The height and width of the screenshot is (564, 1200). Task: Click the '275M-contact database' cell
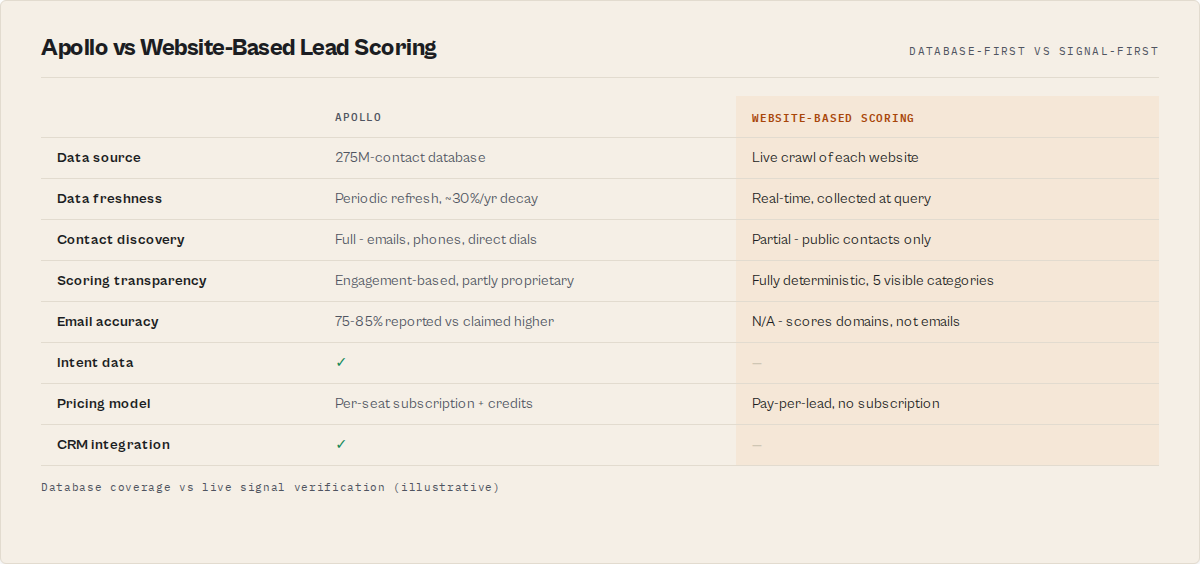coord(410,157)
